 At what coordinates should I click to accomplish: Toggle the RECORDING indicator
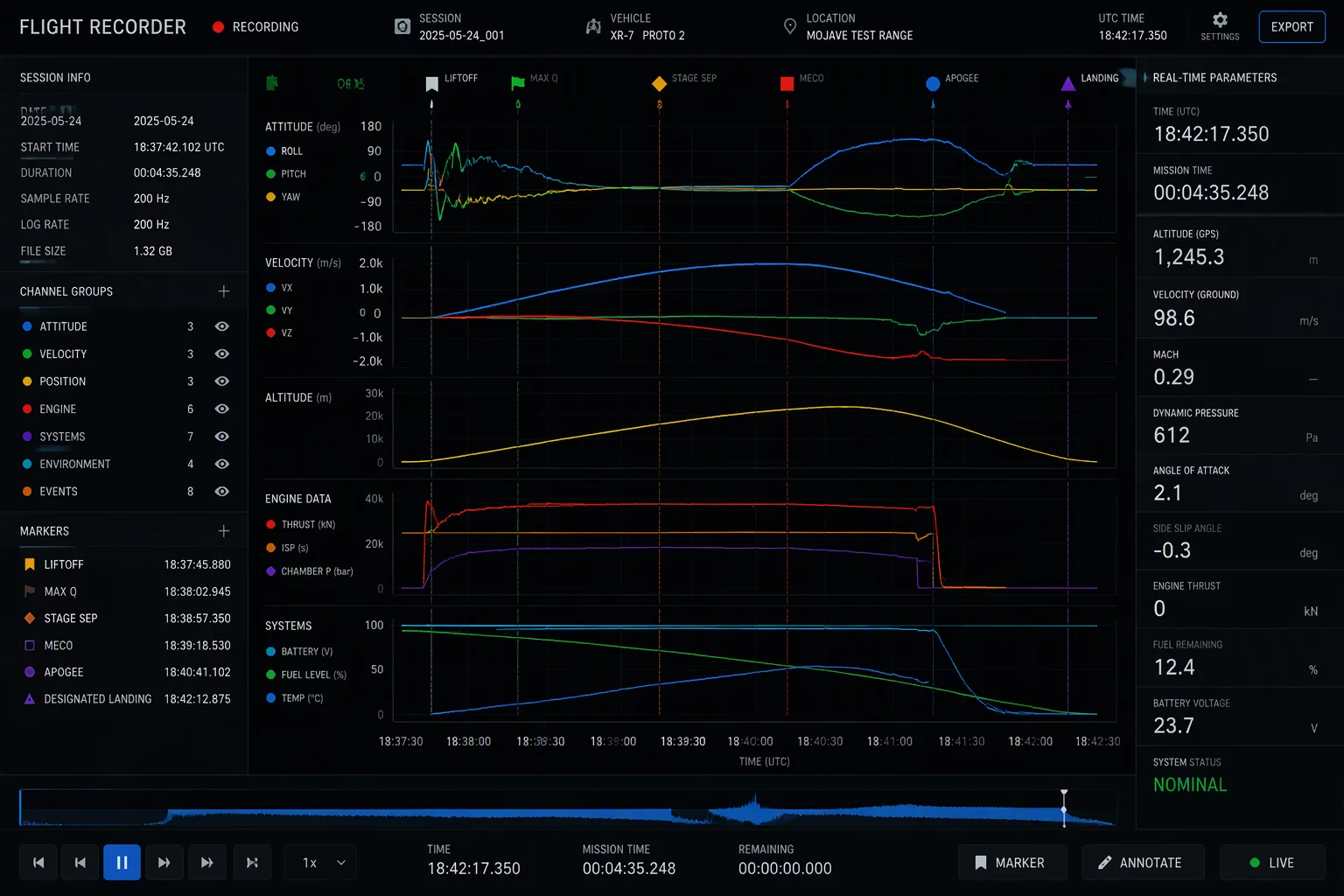[255, 27]
